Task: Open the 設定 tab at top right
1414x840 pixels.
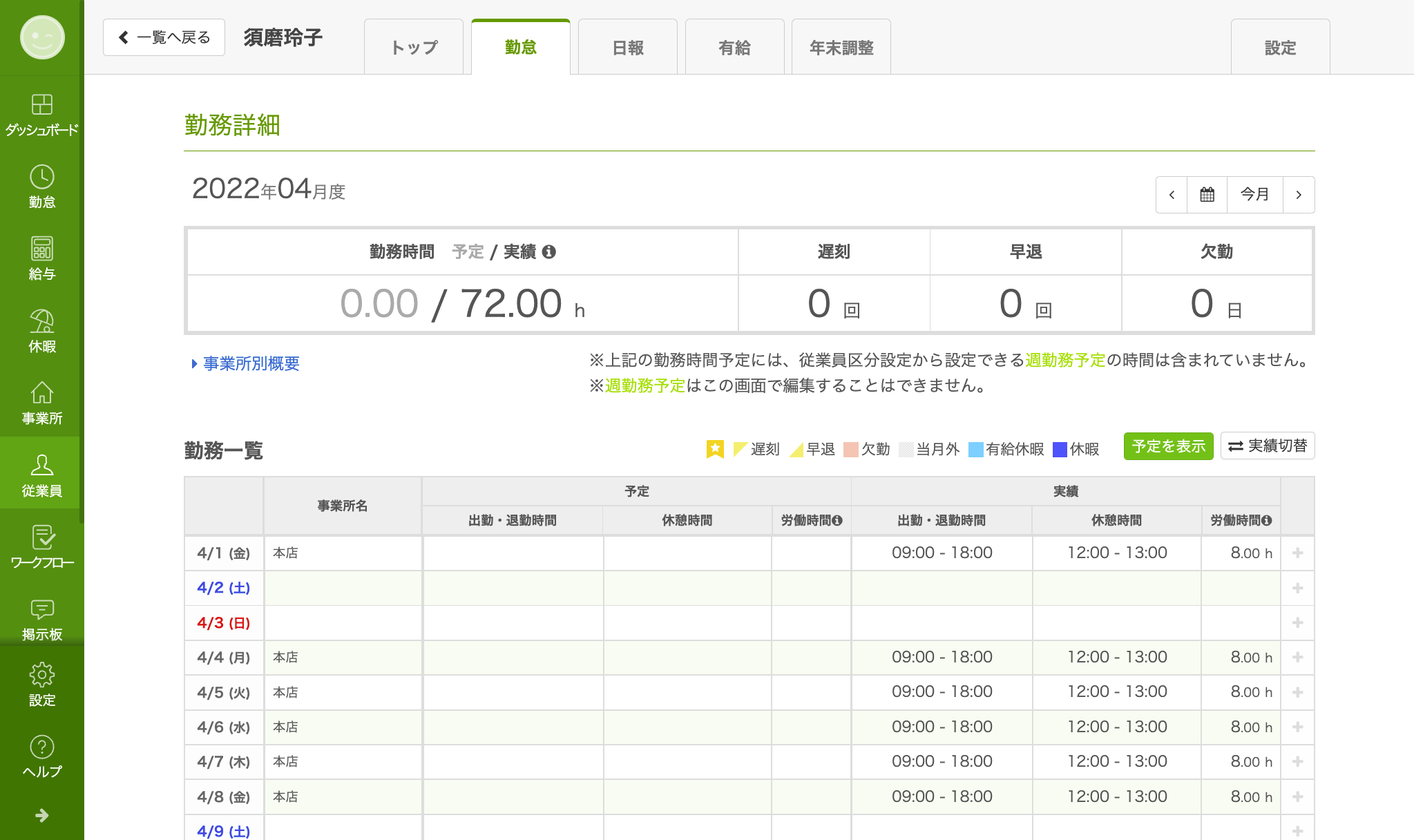Action: click(1280, 47)
